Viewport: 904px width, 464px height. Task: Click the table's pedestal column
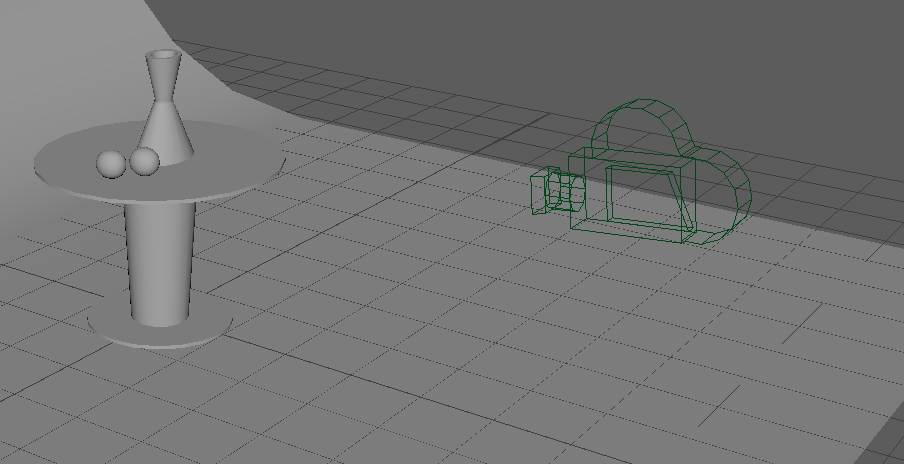click(159, 260)
